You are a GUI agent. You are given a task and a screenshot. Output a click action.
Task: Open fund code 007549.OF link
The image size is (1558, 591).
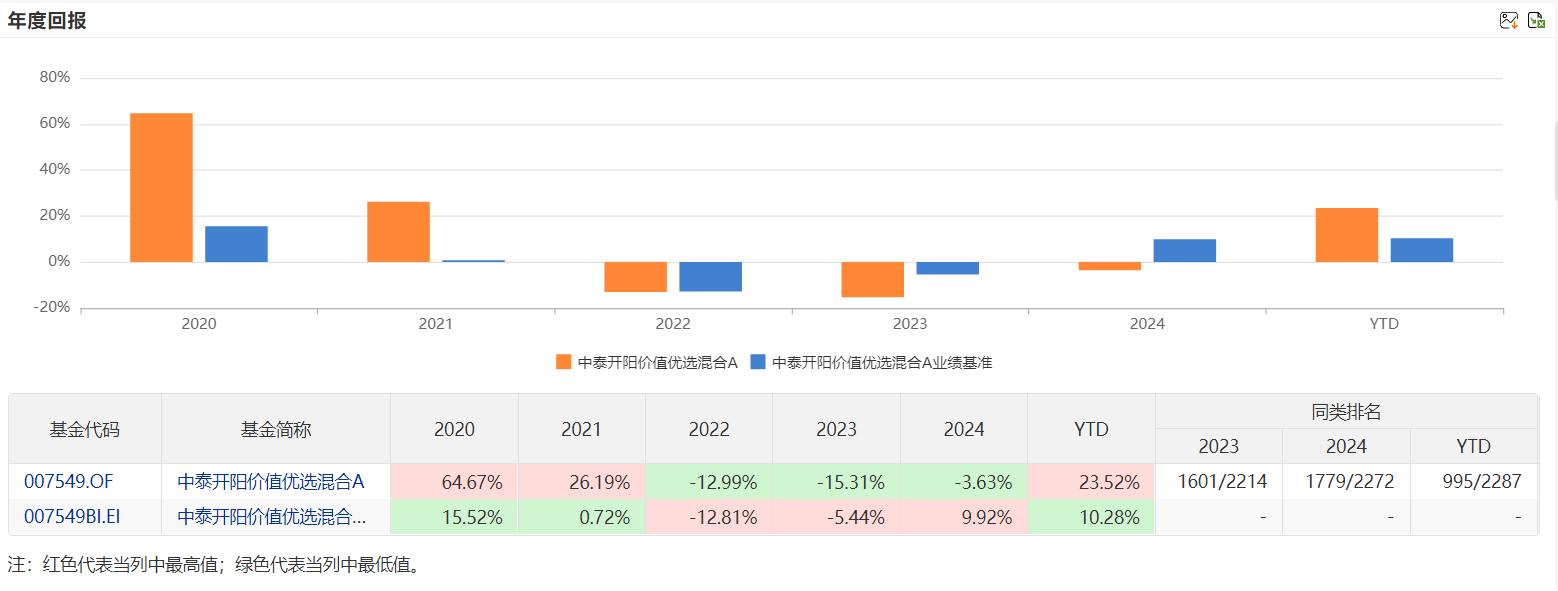click(69, 482)
